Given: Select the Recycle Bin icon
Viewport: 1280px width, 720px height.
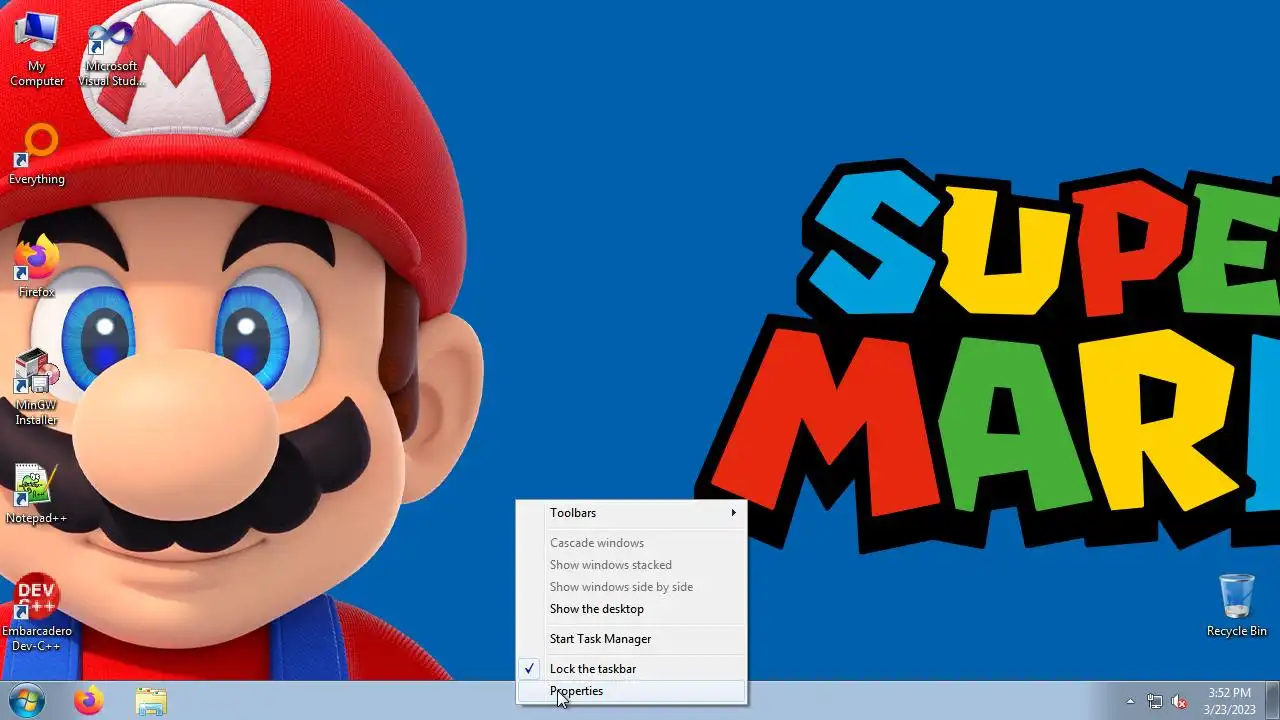Looking at the screenshot, I should point(1237,605).
